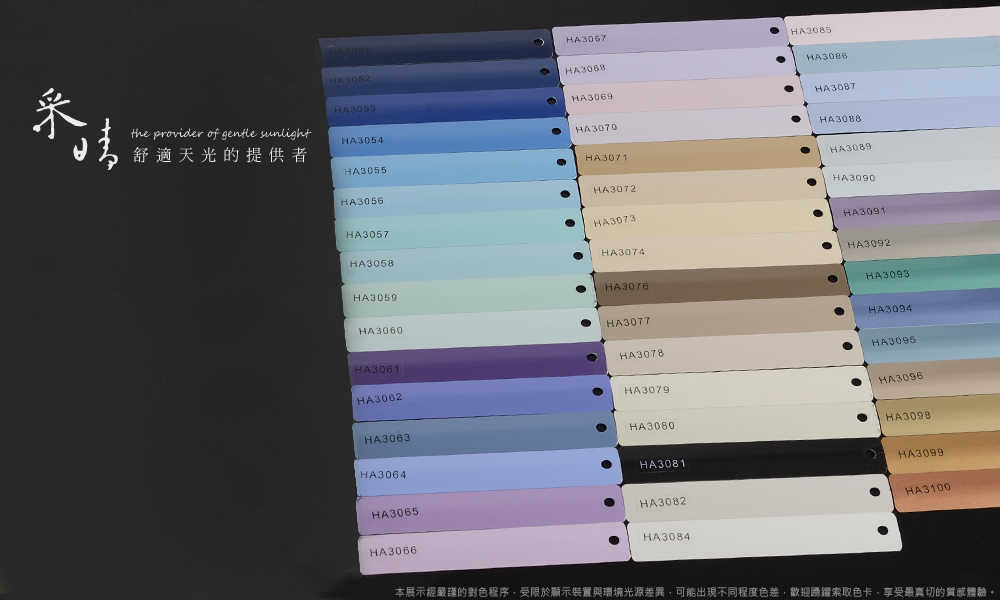The image size is (1000, 600).
Task: Choose the HA3100 orange-brown swatch
Action: click(947, 488)
